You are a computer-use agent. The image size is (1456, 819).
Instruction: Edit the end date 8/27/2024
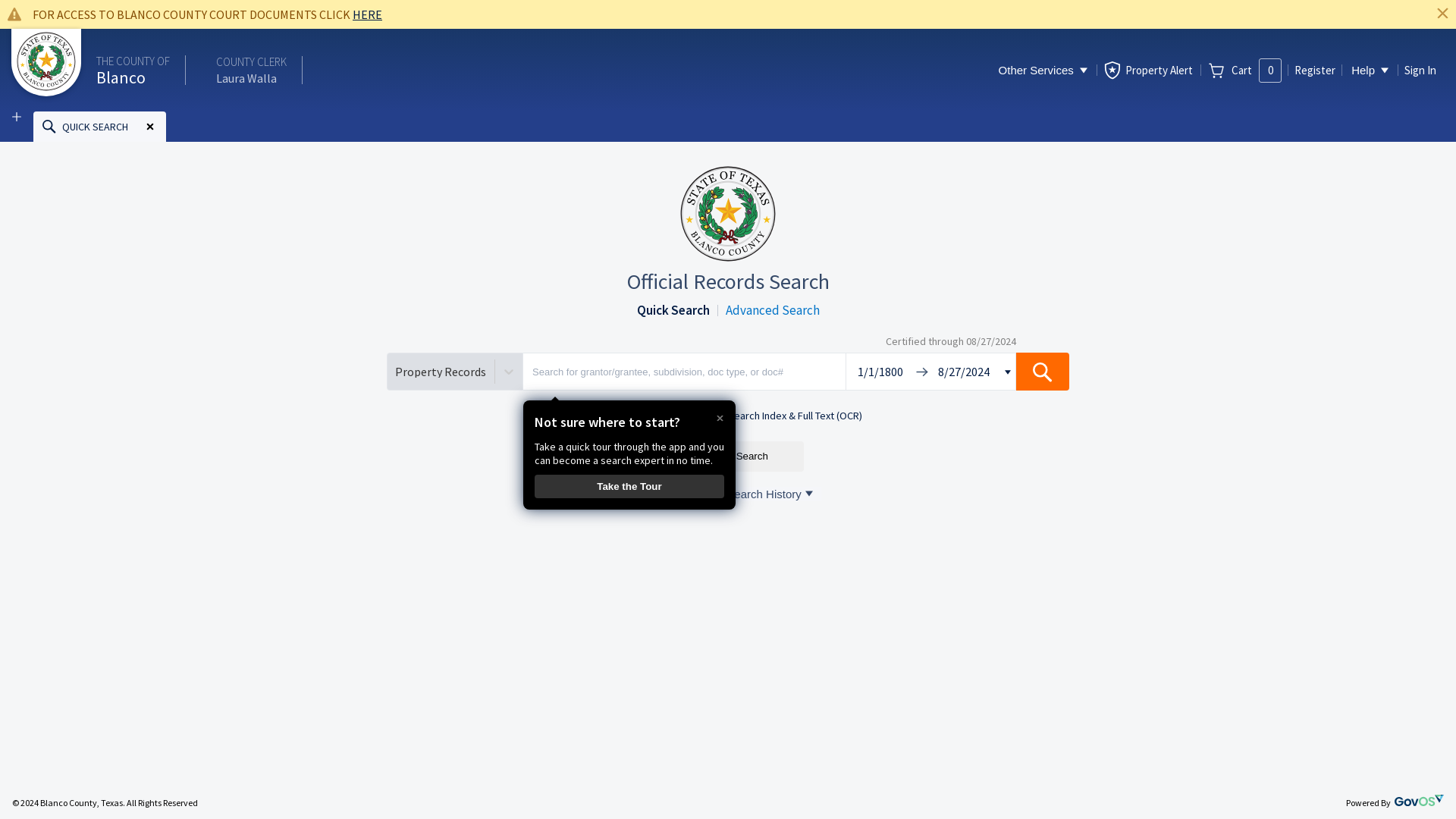point(964,372)
